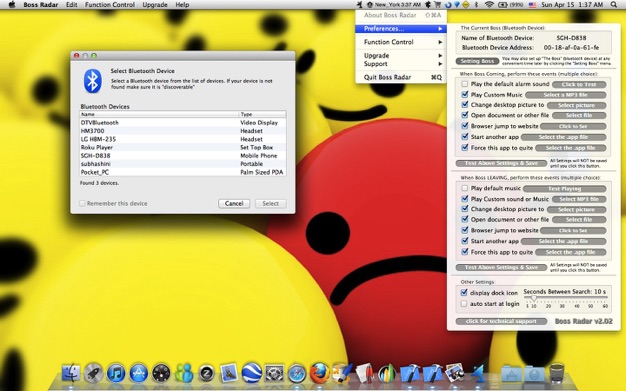The height and width of the screenshot is (391, 626).
Task: Select DTVBluetooth in the device list
Action: point(183,123)
